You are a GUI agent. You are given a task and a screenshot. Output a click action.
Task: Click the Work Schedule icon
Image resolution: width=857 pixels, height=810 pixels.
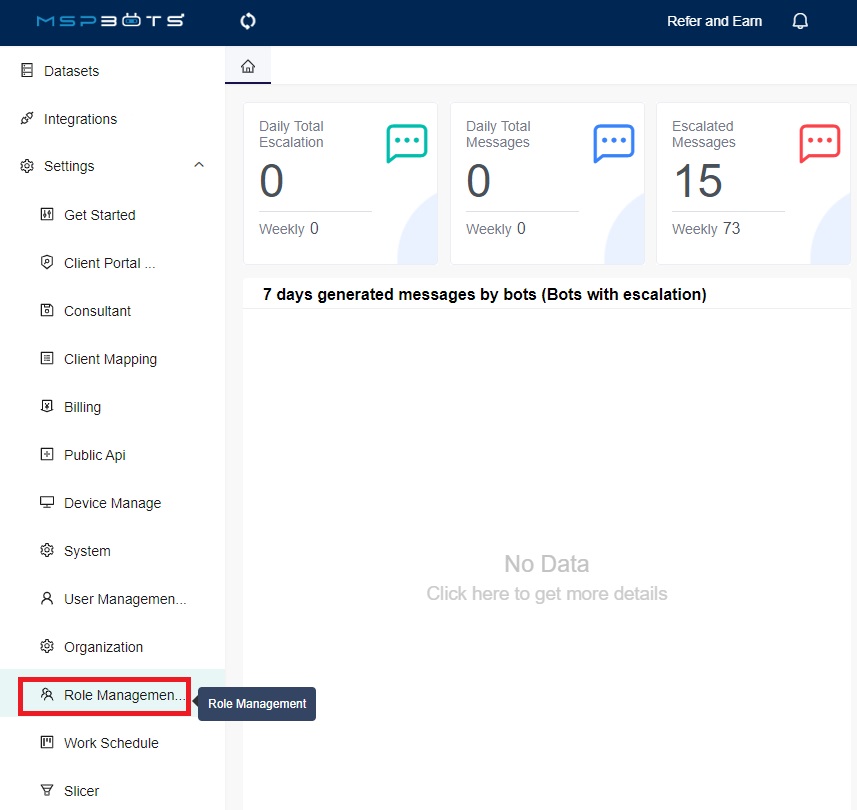[x=47, y=742]
